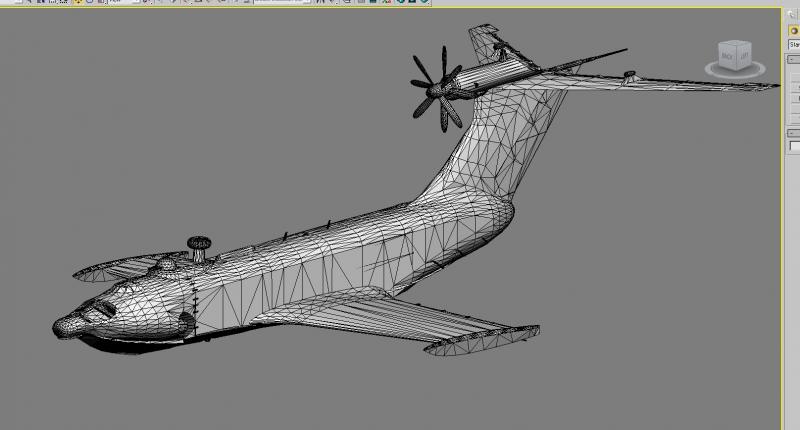
Task: Click the teal render icon at toolbar end
Action: [x=424, y=2]
